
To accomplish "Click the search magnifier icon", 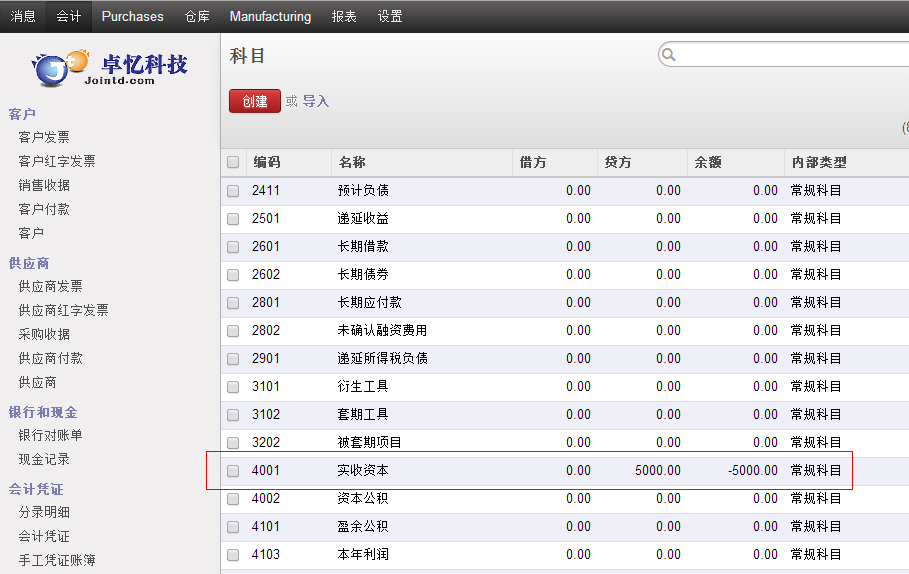I will pos(670,55).
